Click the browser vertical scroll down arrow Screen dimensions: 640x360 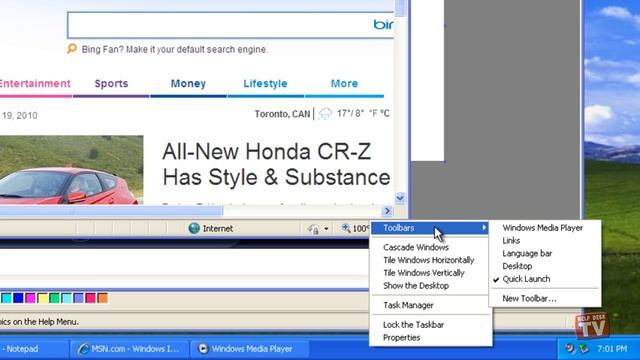tap(400, 198)
